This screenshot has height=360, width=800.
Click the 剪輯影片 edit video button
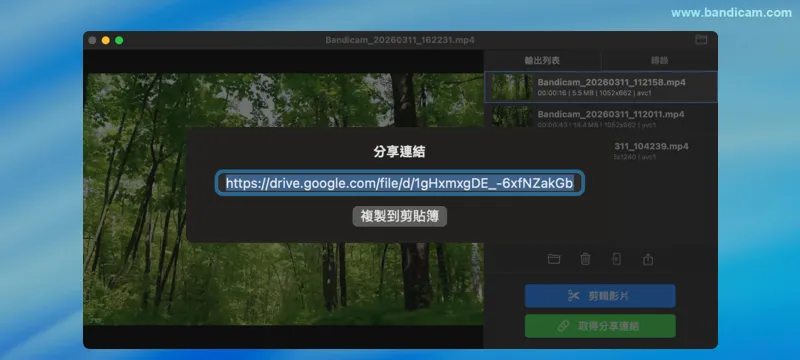pos(600,296)
